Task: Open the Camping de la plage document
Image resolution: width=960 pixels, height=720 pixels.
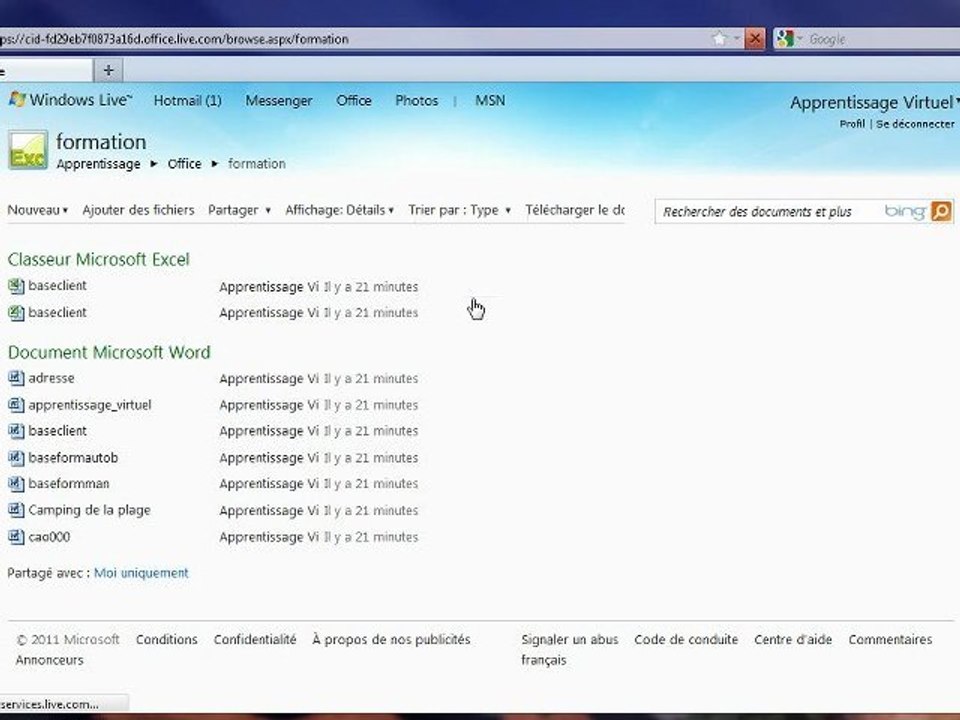Action: (89, 510)
